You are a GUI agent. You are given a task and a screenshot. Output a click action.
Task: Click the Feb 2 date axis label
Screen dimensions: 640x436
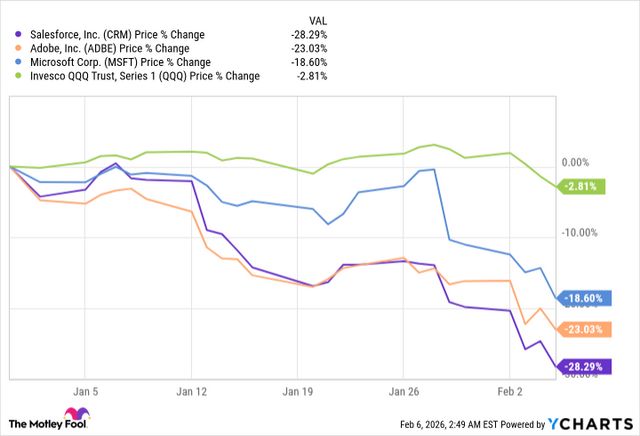tap(512, 391)
